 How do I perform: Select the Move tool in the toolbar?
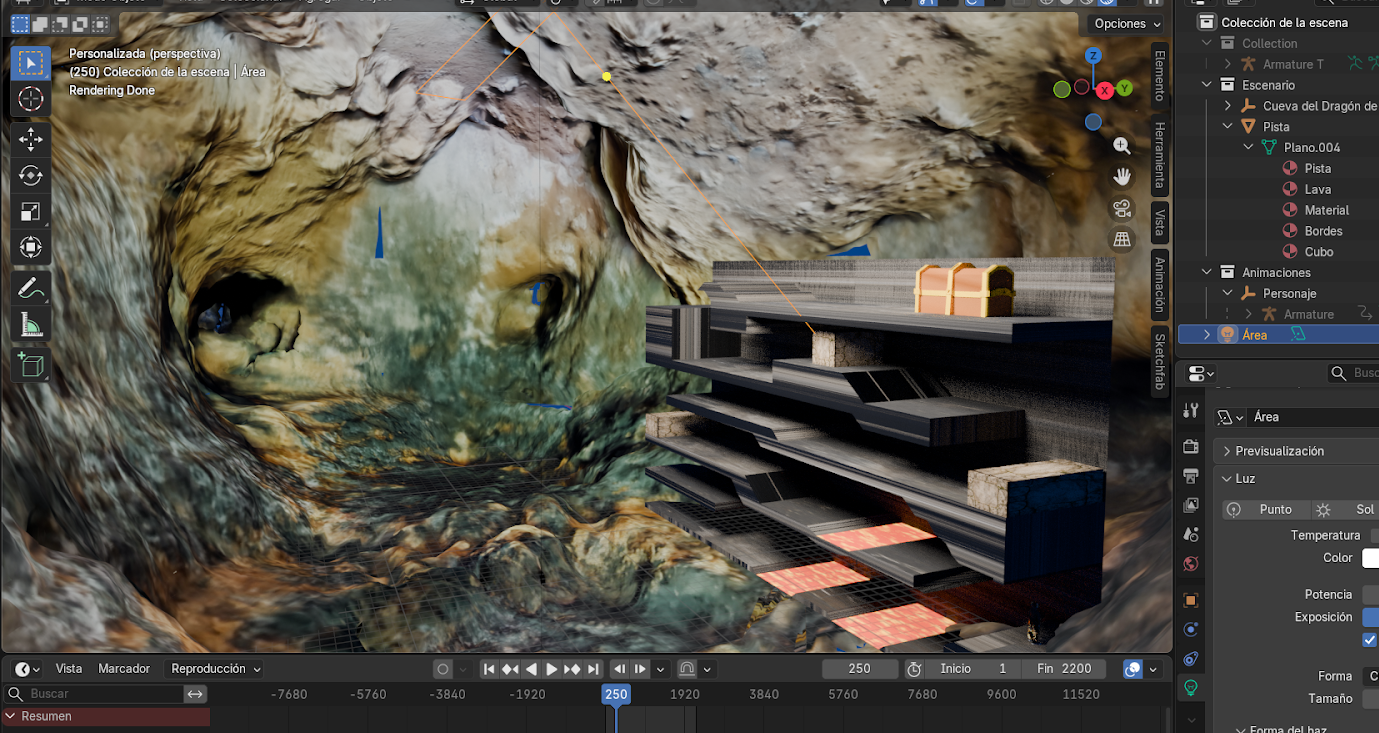tap(30, 138)
